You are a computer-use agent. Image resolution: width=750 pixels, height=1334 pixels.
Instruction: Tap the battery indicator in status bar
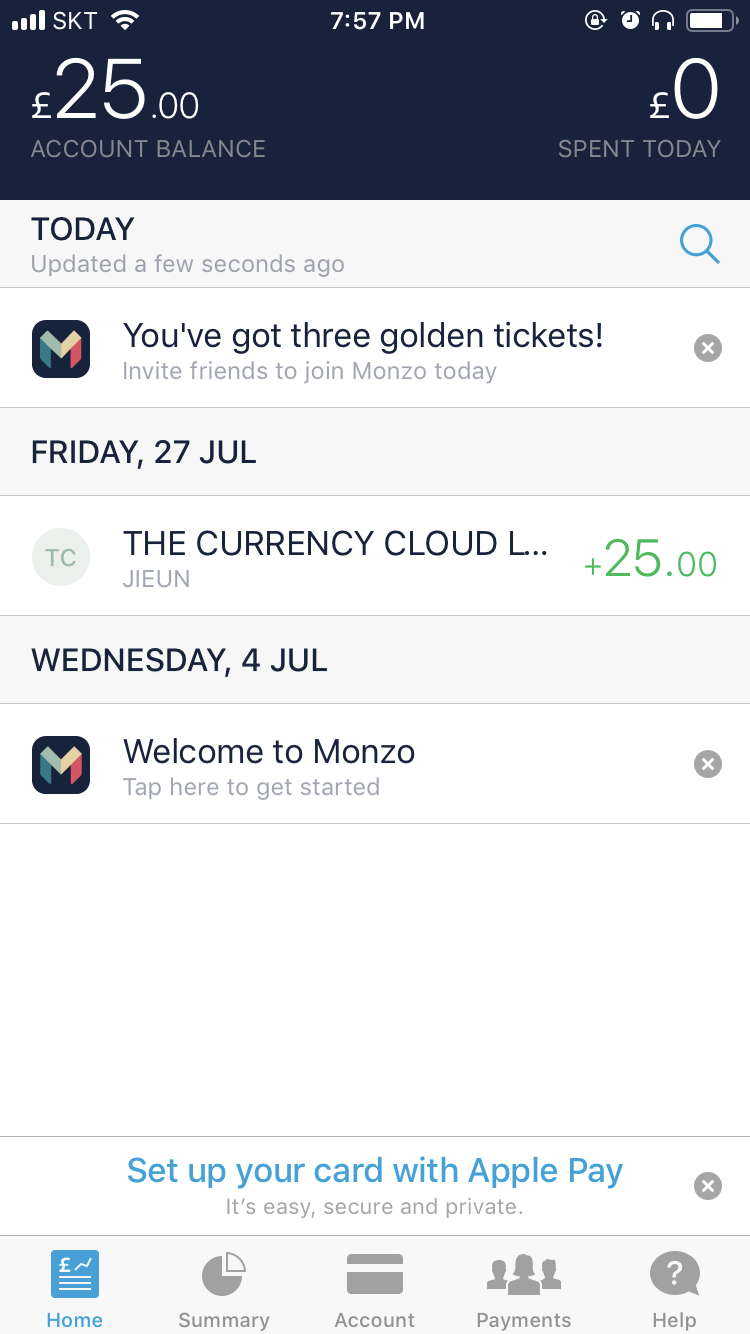click(710, 21)
